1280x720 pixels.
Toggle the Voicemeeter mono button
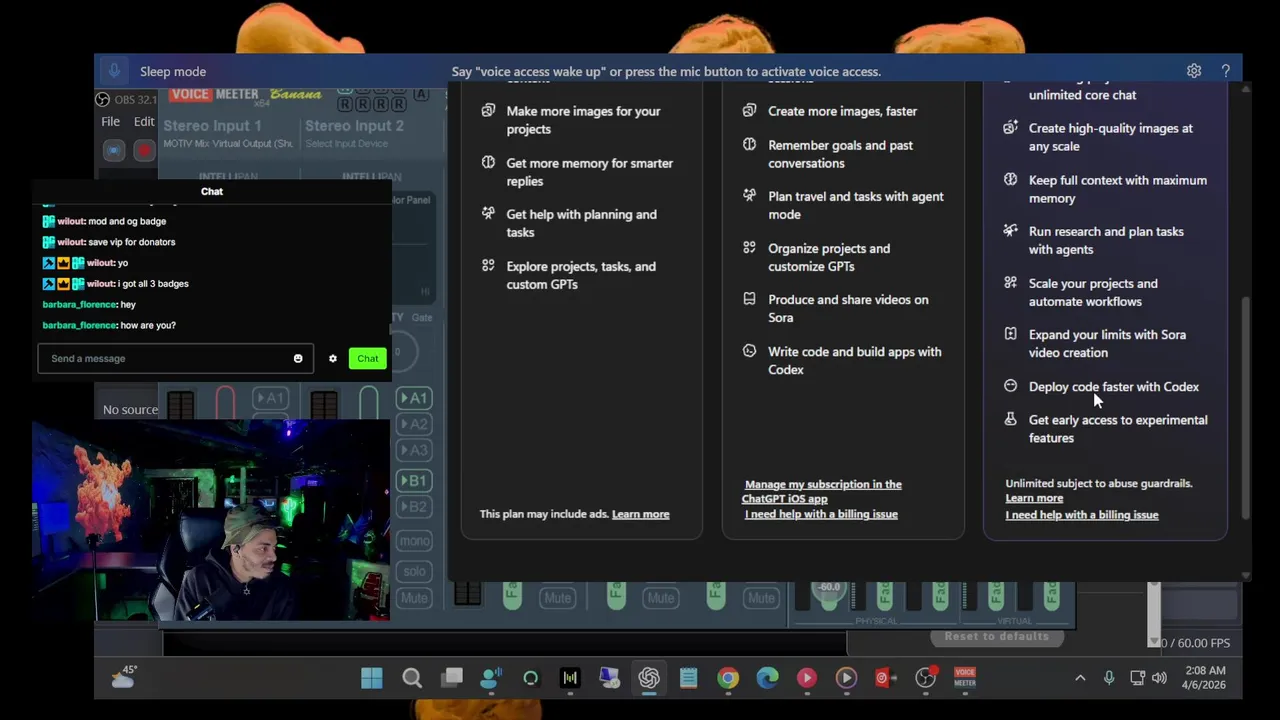click(414, 541)
